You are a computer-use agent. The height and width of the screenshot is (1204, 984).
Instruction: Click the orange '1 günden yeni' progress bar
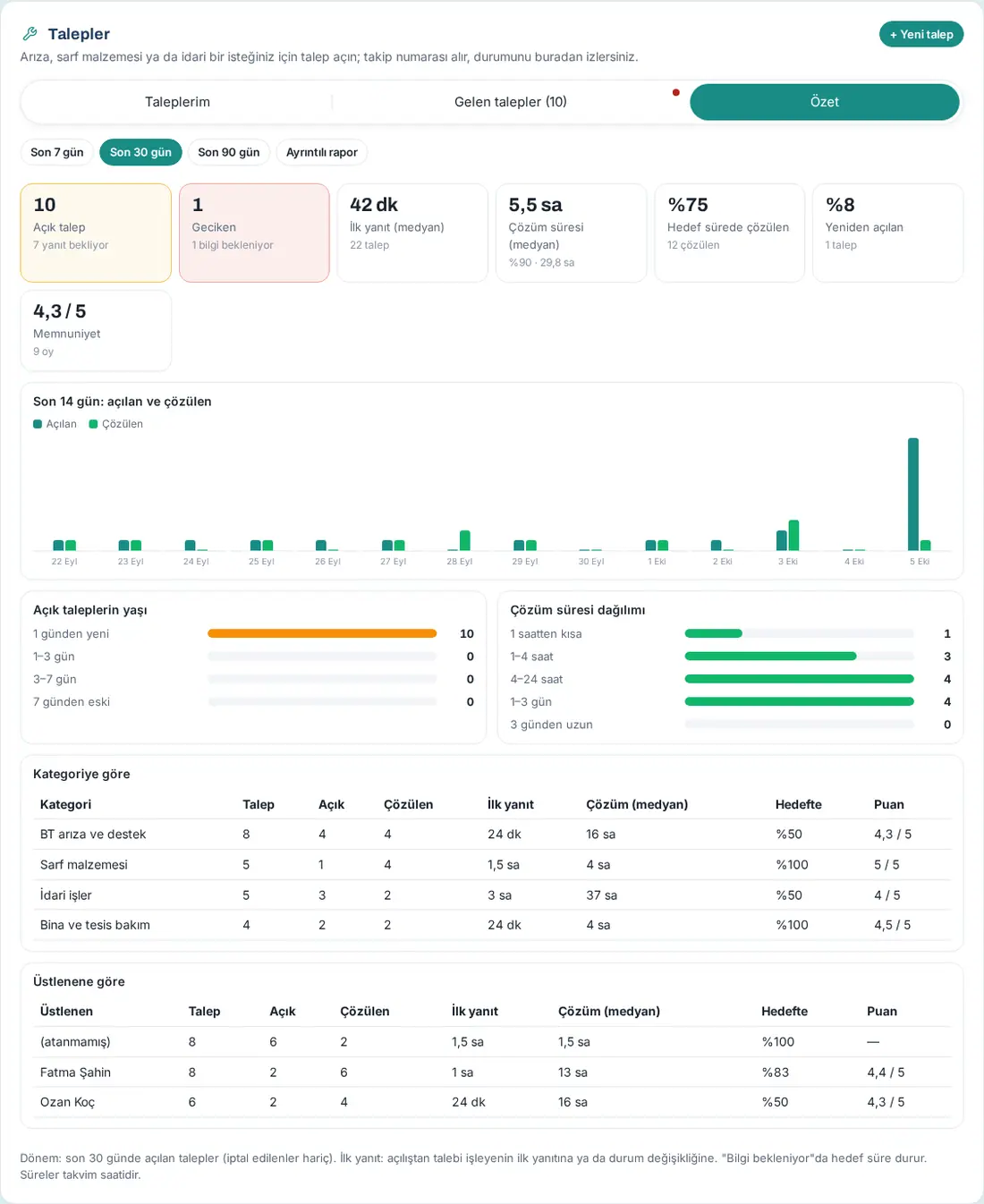click(x=322, y=633)
